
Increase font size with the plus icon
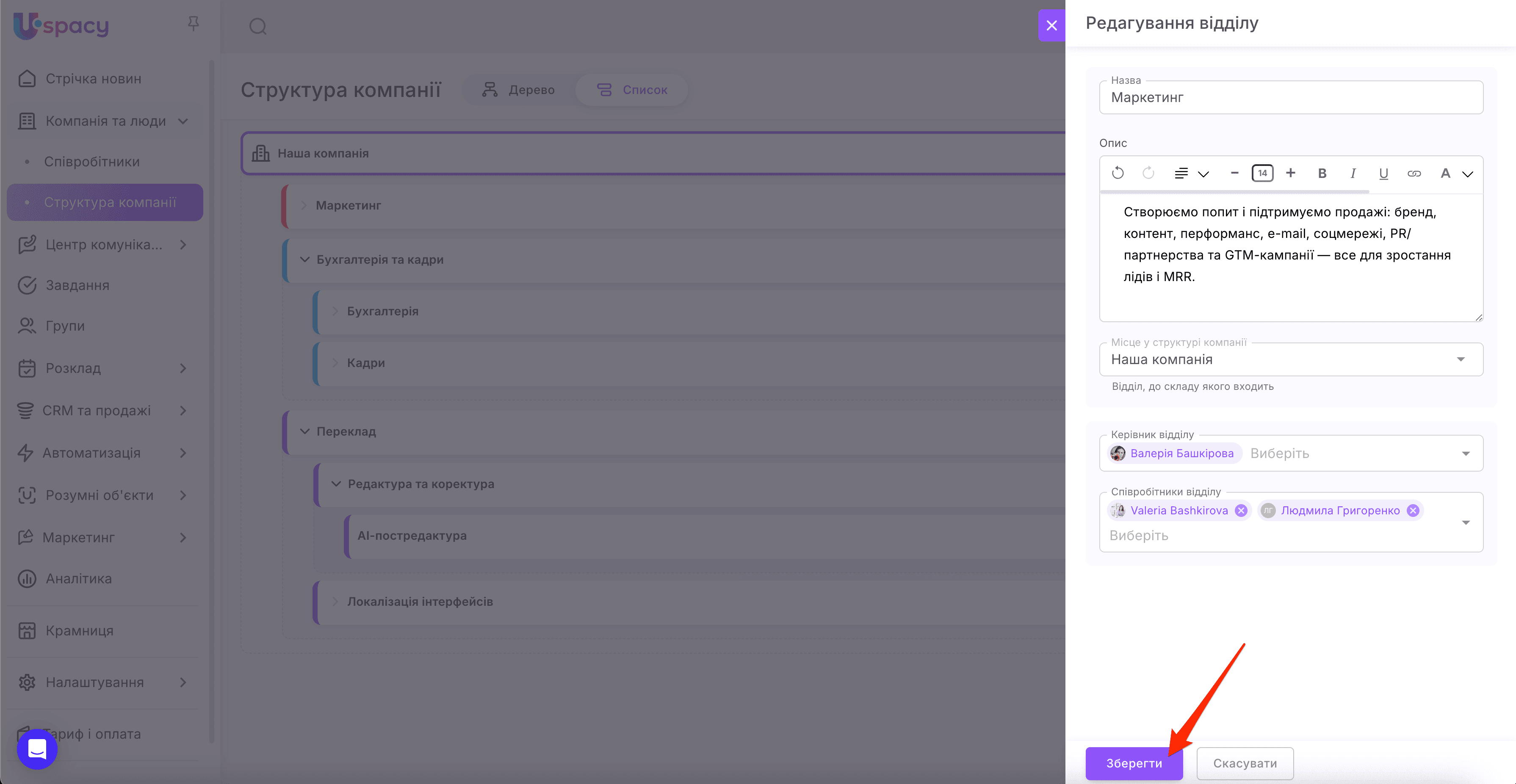(x=1291, y=173)
